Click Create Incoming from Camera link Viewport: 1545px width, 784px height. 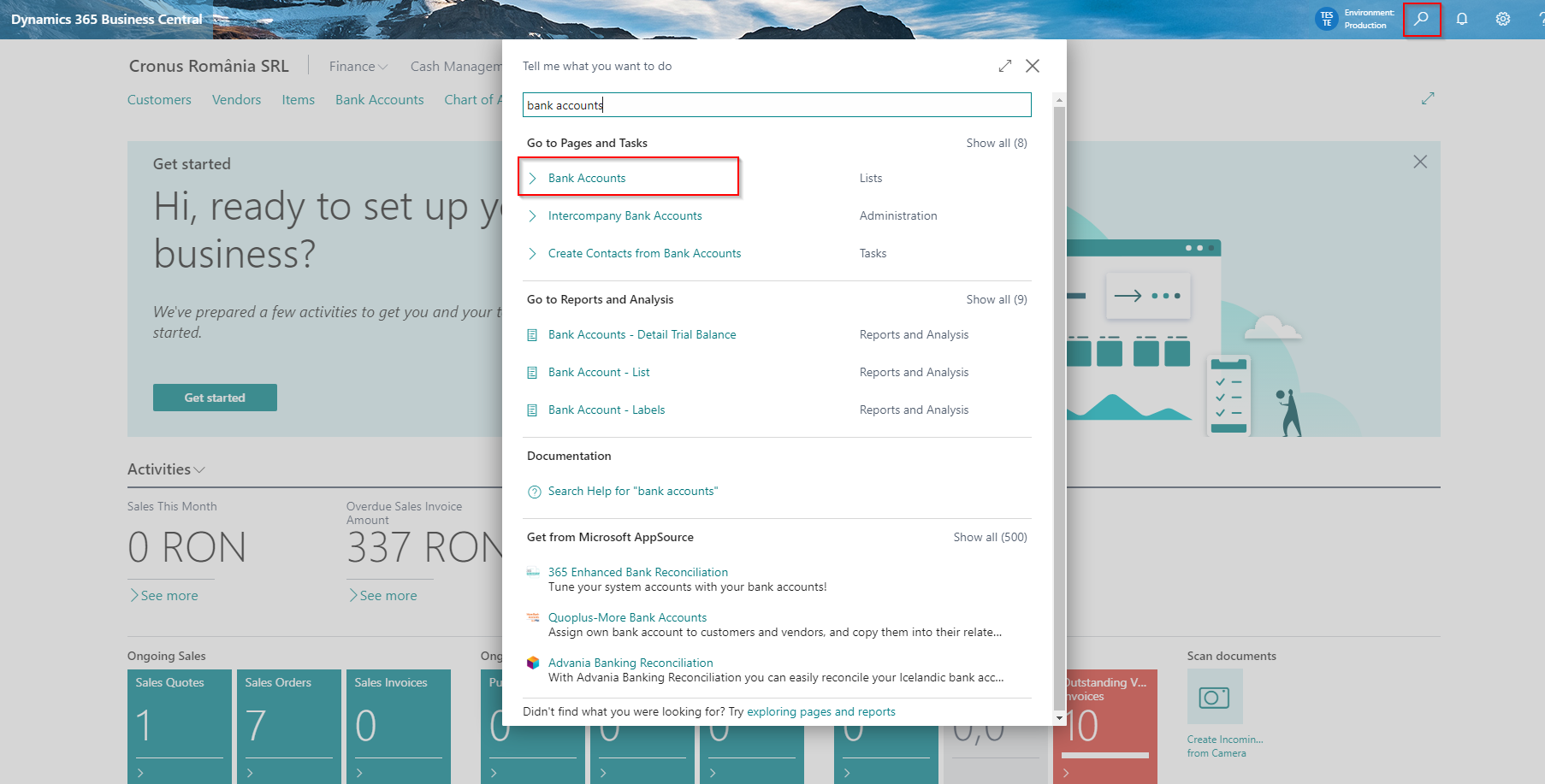(x=1224, y=746)
